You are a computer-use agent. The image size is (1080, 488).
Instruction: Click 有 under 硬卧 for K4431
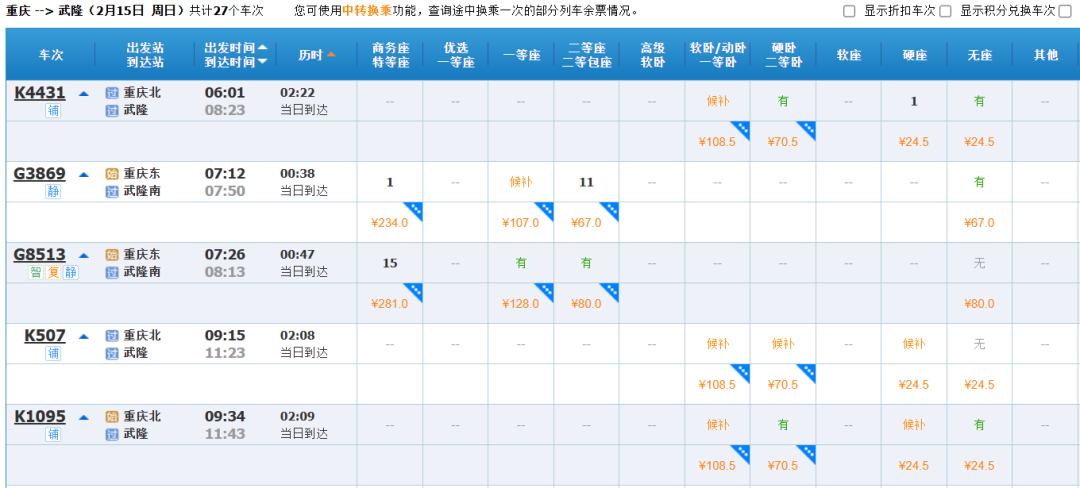783,101
